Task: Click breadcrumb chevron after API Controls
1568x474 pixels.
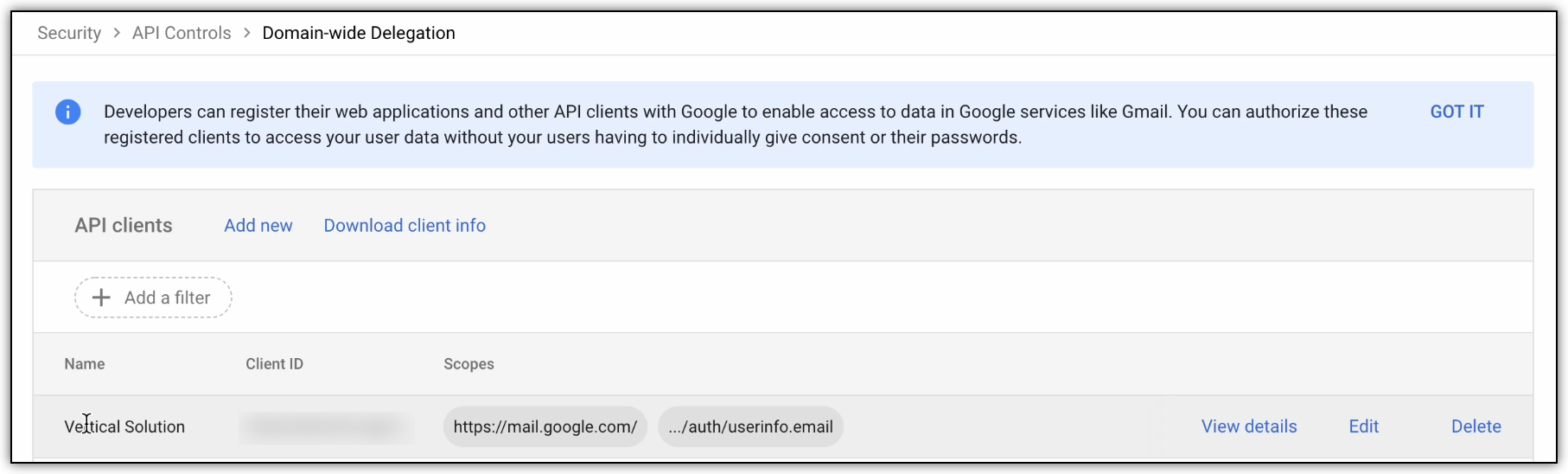Action: [x=247, y=33]
